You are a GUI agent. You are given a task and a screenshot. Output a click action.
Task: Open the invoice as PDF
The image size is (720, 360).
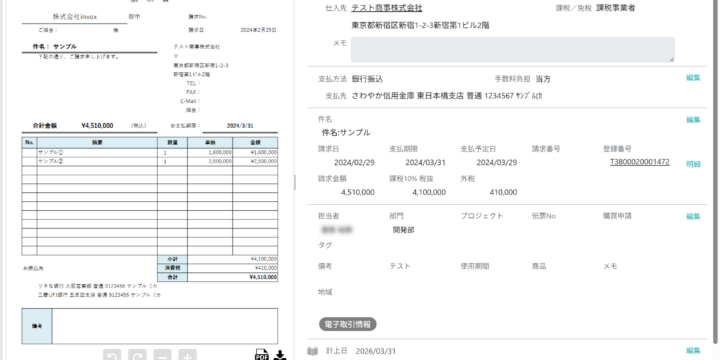[x=262, y=355]
